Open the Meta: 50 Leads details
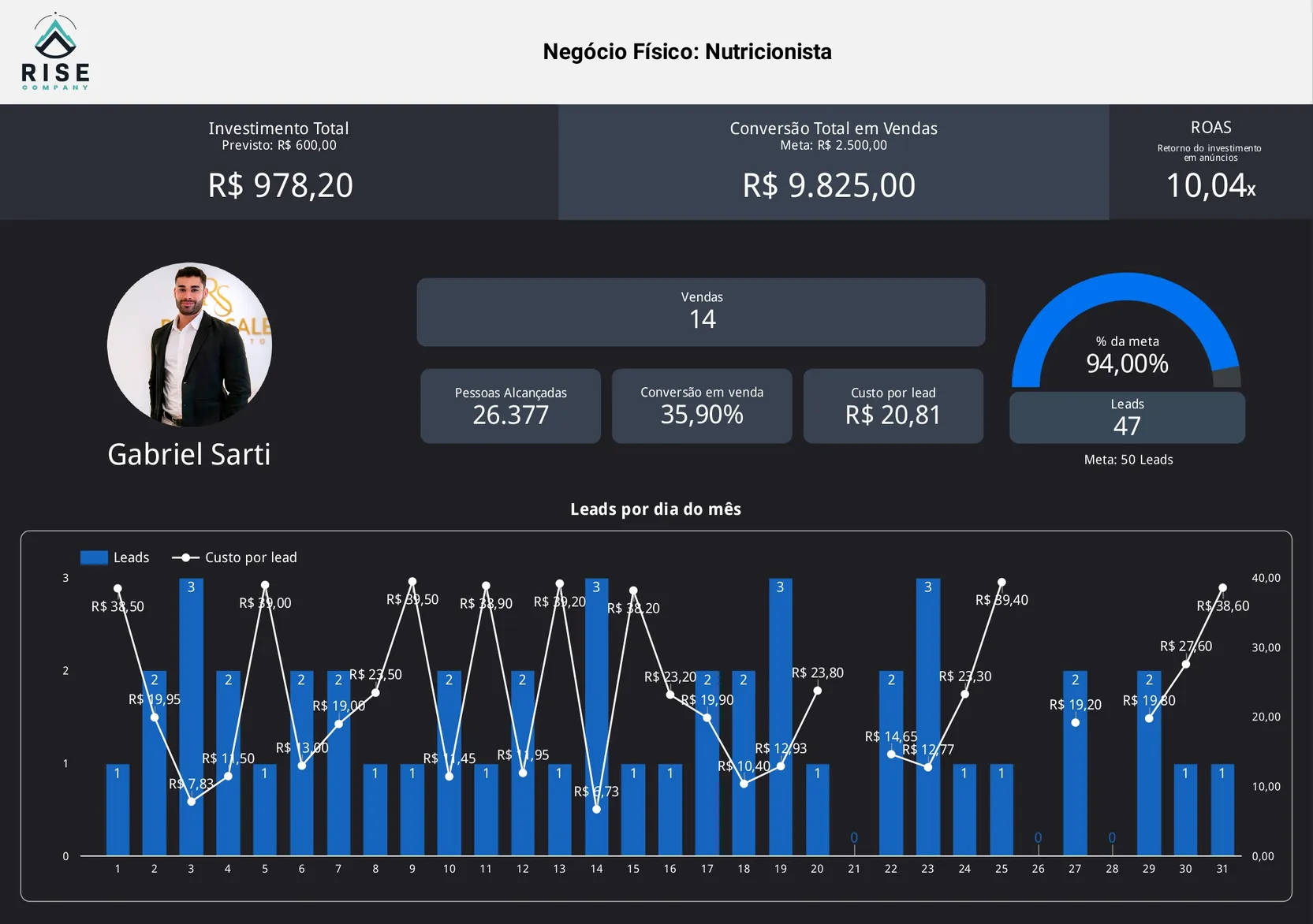The height and width of the screenshot is (924, 1313). click(x=1127, y=459)
